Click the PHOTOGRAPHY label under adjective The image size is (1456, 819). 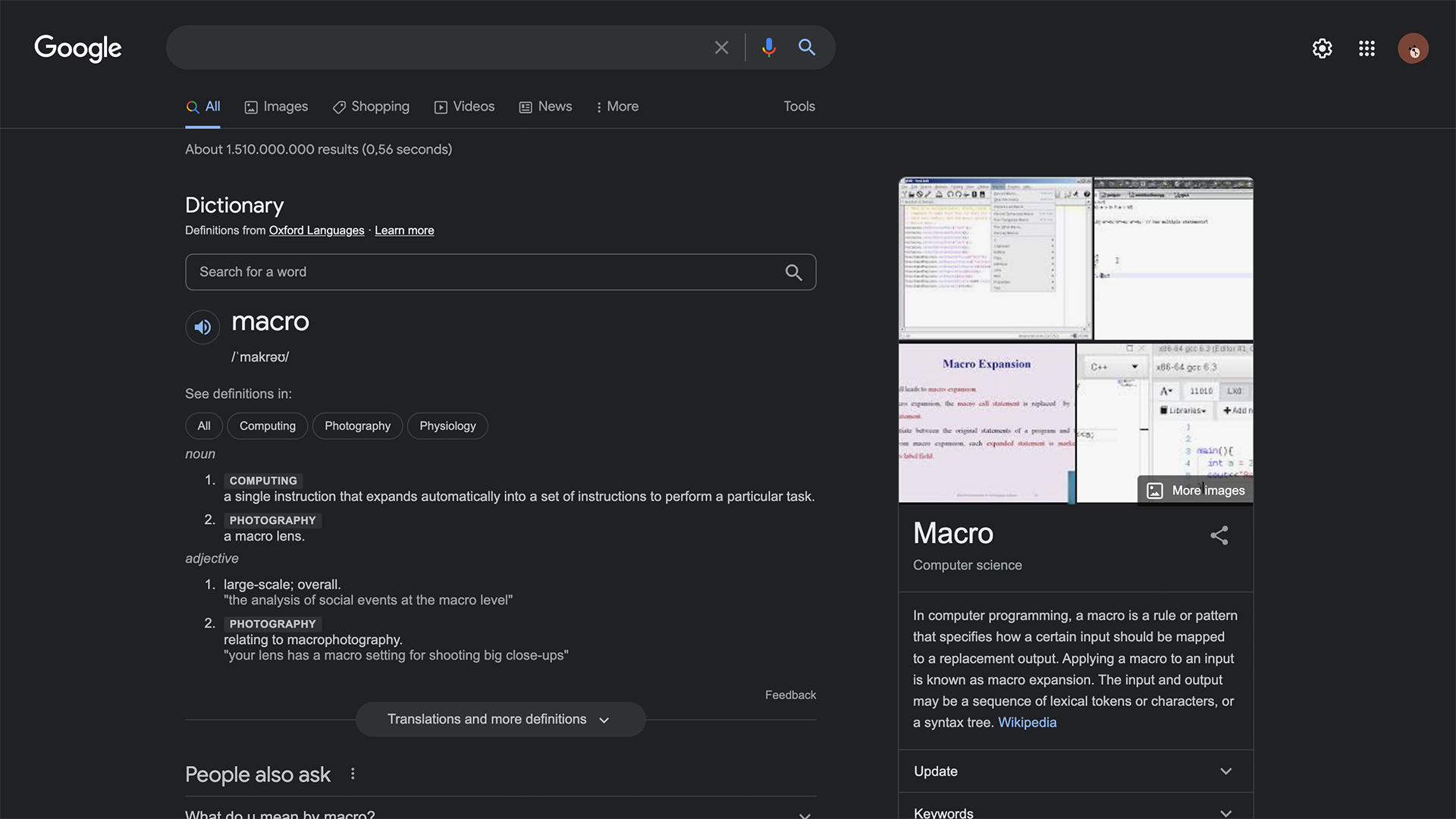(272, 624)
